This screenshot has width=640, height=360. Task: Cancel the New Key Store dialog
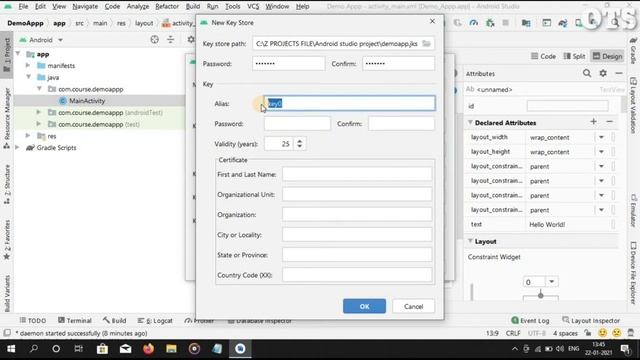[413, 306]
